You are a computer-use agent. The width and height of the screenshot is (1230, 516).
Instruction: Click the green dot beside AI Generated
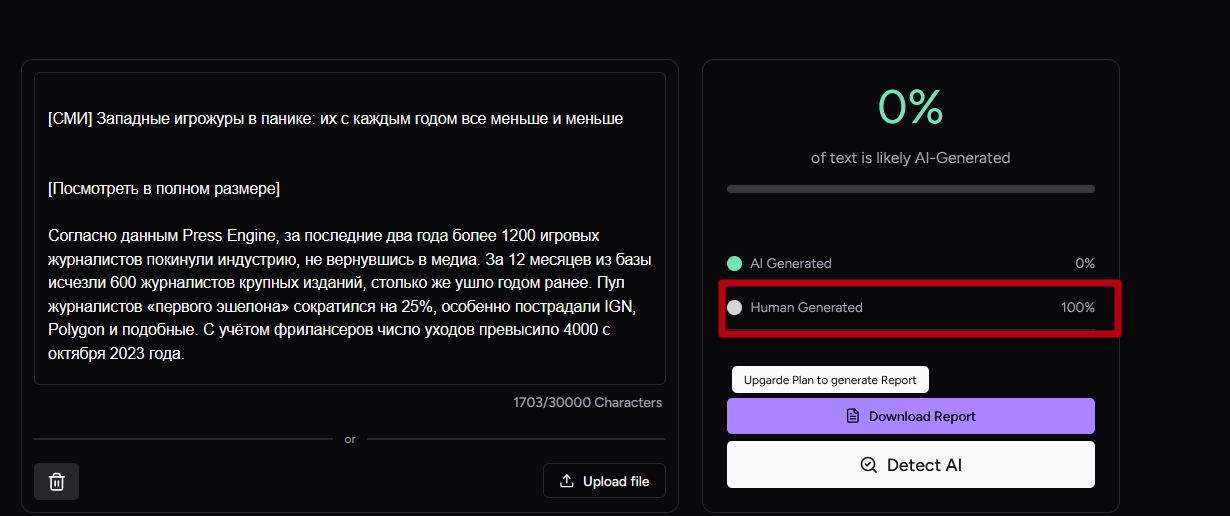tap(734, 263)
